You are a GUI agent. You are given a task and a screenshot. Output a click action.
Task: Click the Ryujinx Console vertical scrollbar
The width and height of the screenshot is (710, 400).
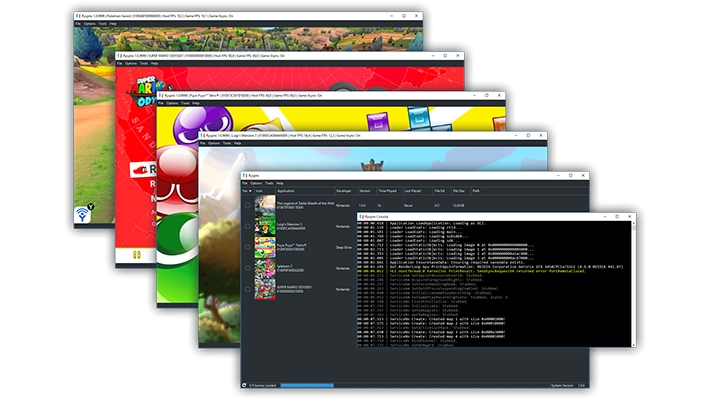(633, 284)
